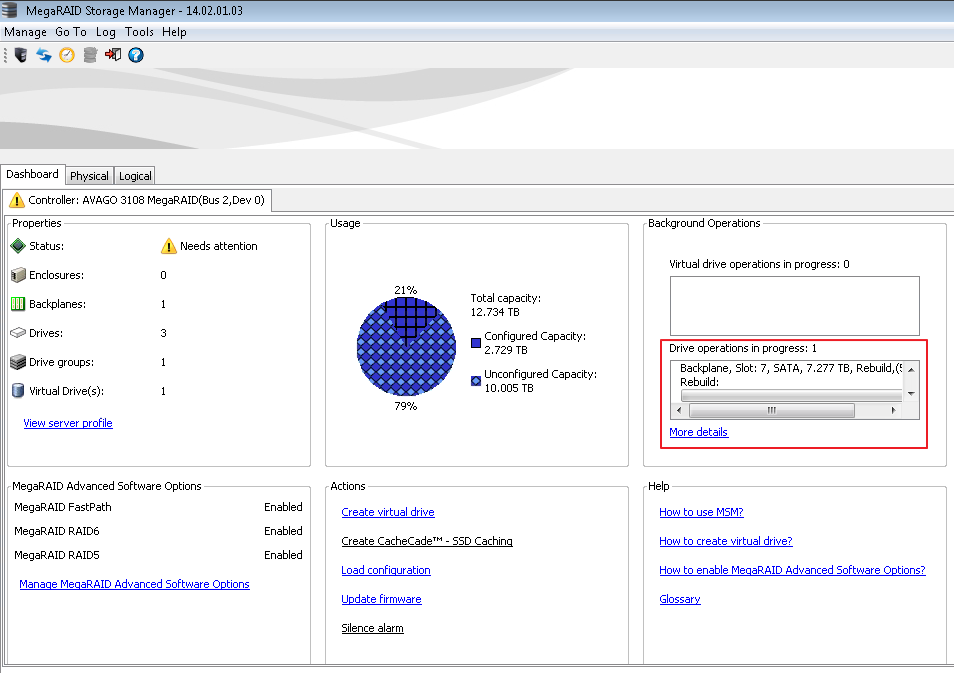Click Manage MegaRAID Advanced Software Options link
Viewport: 954px width, 673px height.
coord(134,584)
